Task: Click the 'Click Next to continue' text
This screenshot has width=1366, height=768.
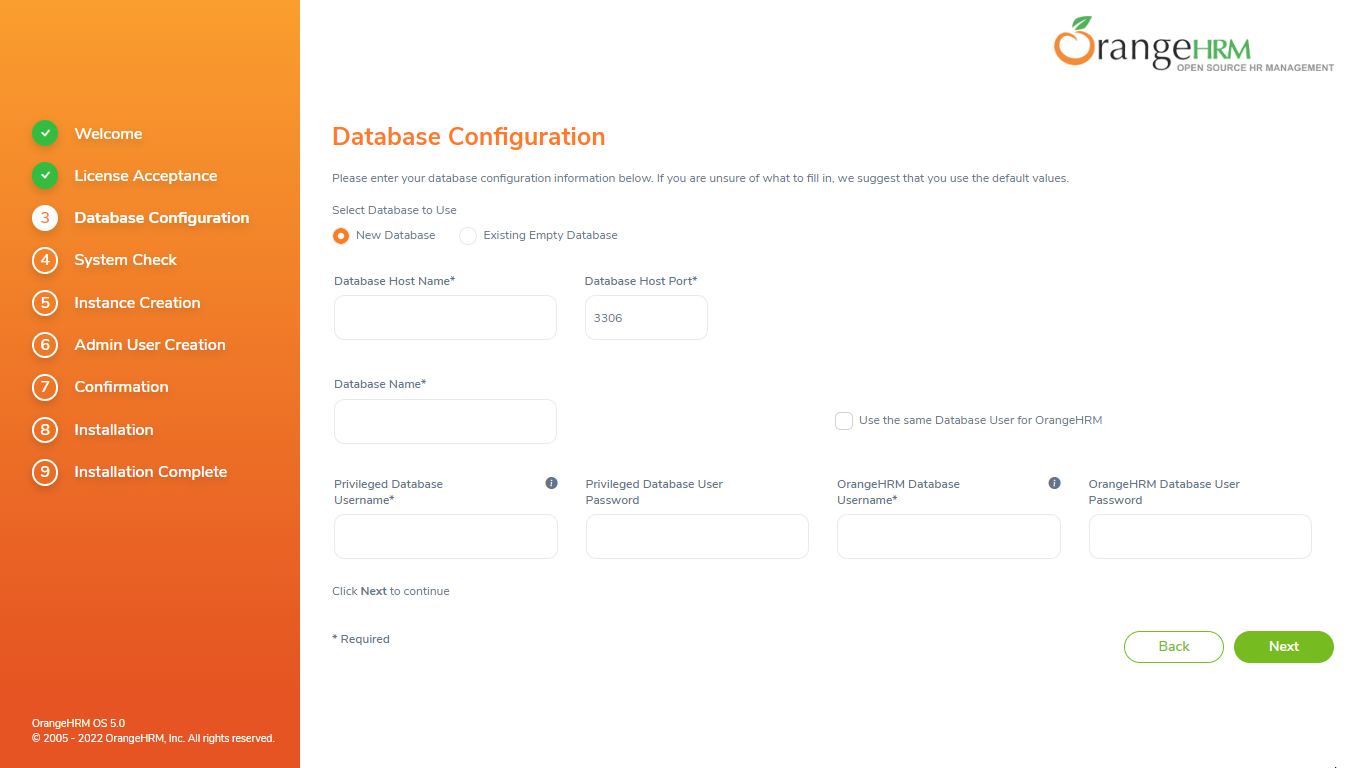Action: click(391, 591)
